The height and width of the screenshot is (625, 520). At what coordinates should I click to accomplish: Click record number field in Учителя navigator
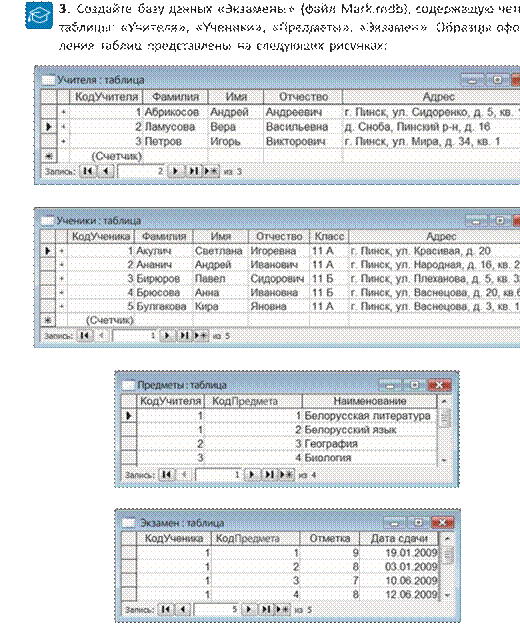[141, 171]
